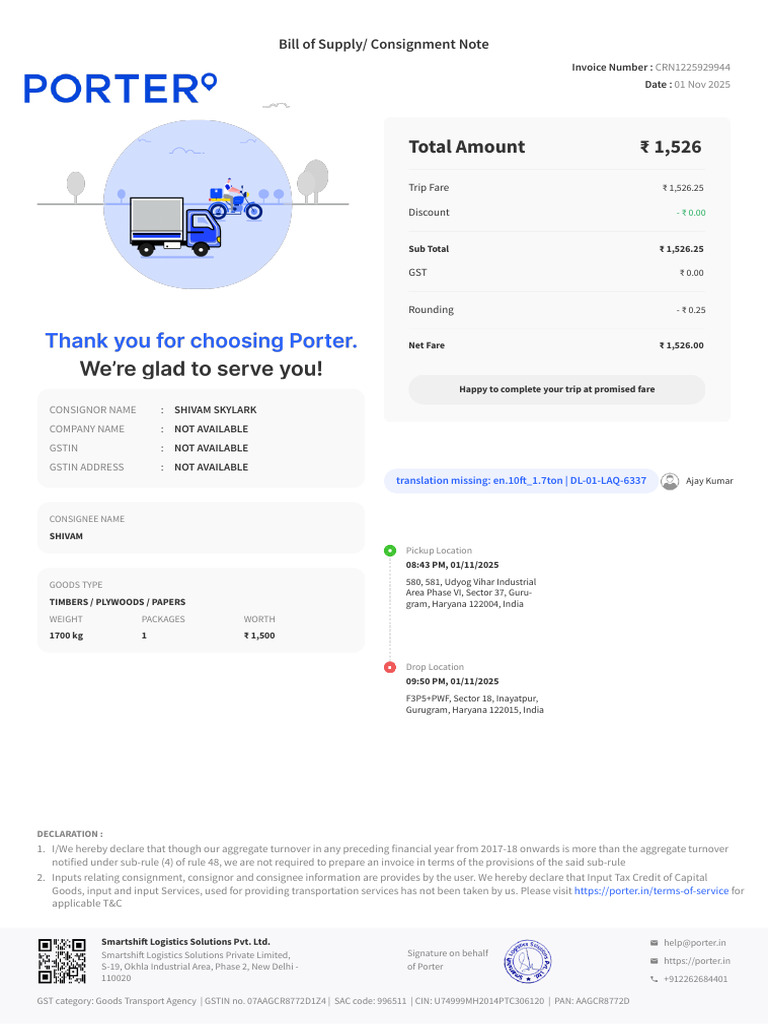Screen dimensions: 768x1024
Task: Click the web link icon beside https://porter.in
Action: point(654,961)
